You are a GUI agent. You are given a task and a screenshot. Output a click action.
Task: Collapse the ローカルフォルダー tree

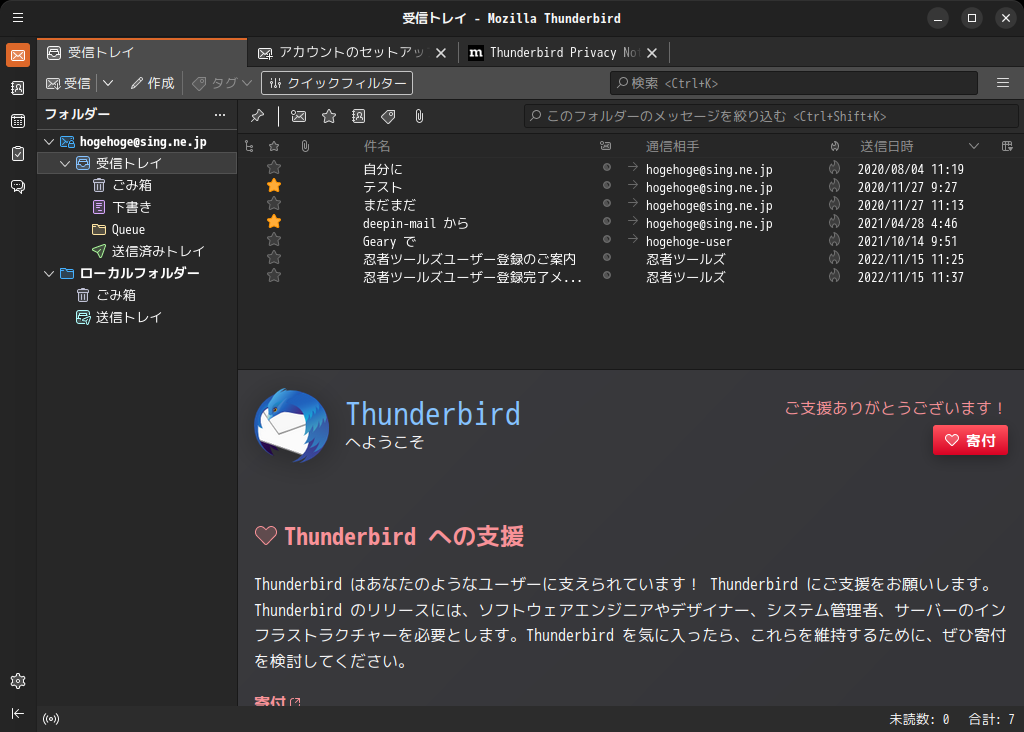49,274
